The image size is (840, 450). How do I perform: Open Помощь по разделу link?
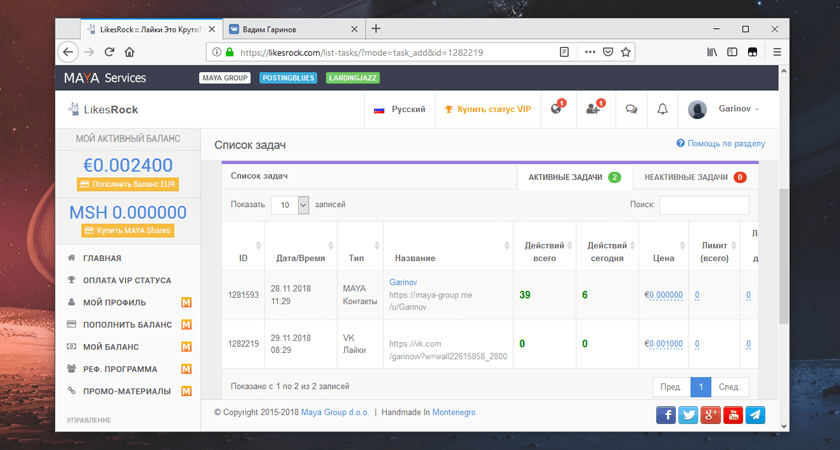point(721,144)
